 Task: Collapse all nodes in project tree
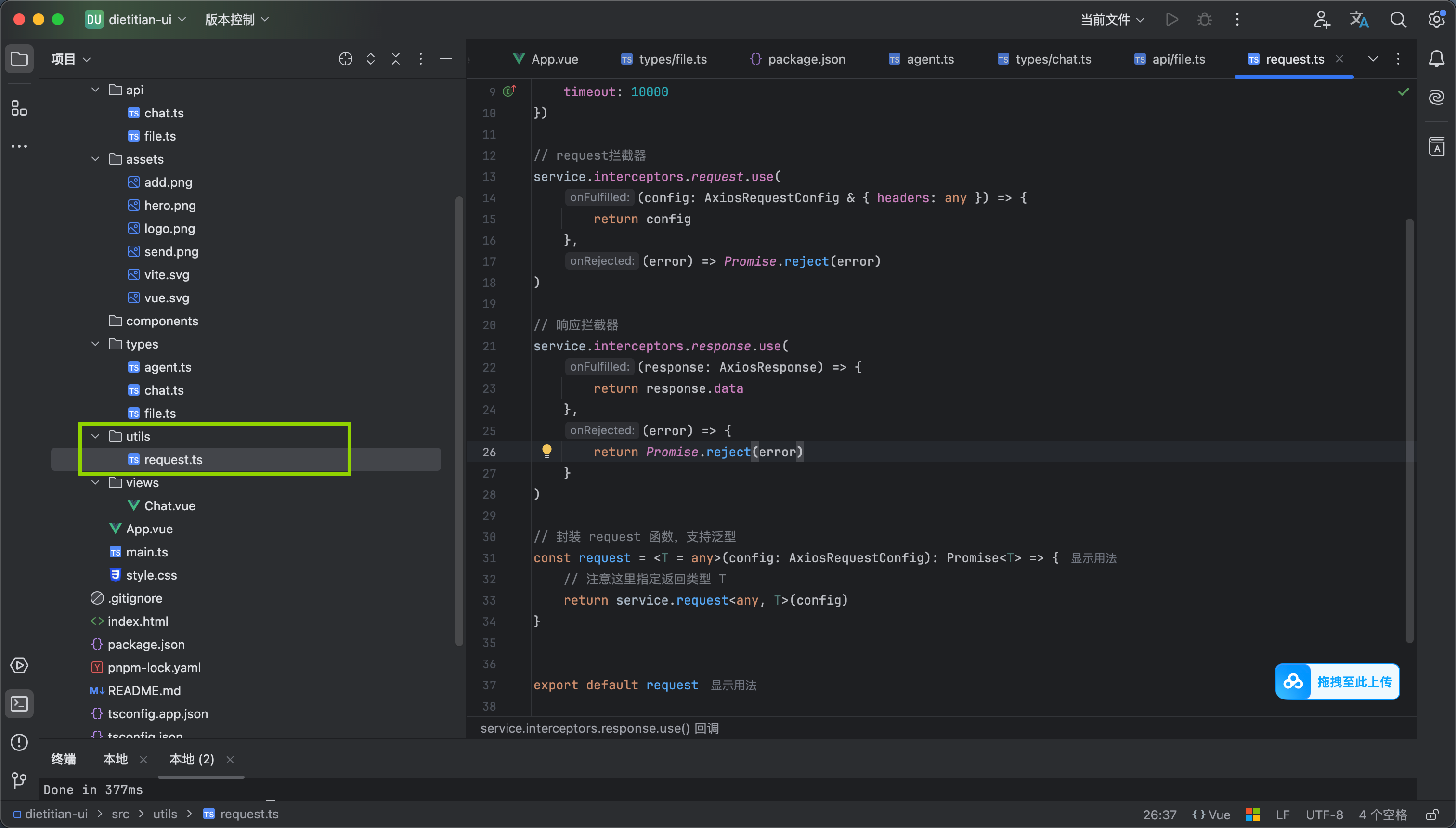pos(395,59)
